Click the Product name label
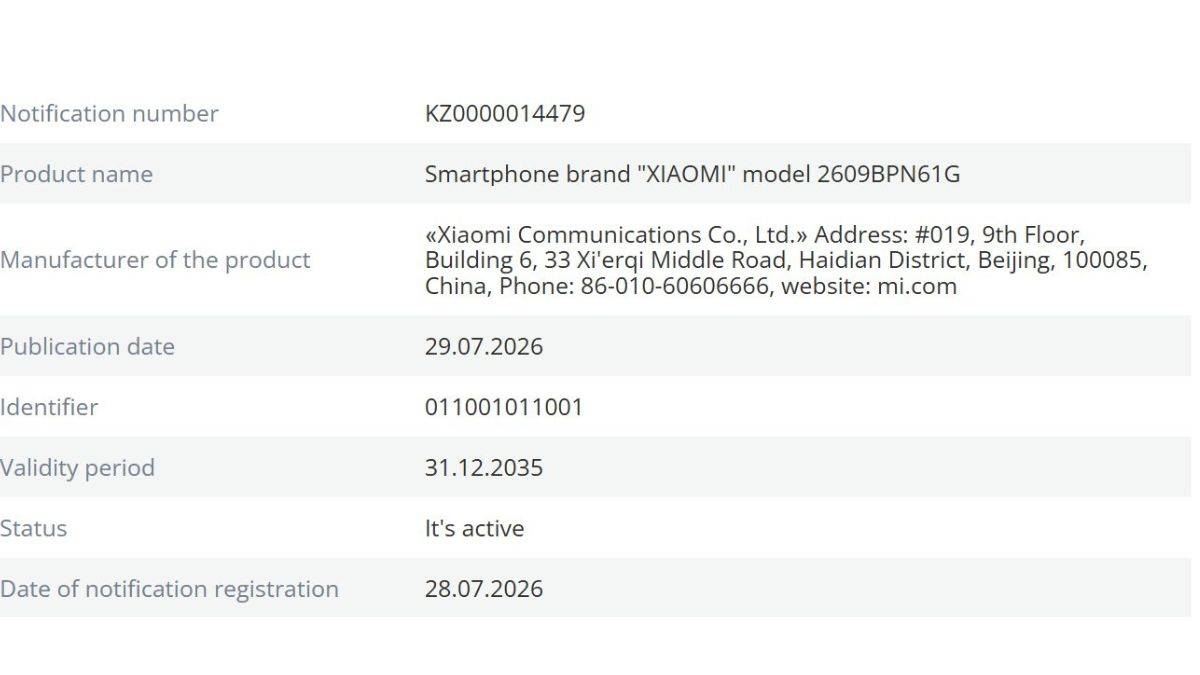Image resolution: width=1200 pixels, height=675 pixels. (x=76, y=174)
